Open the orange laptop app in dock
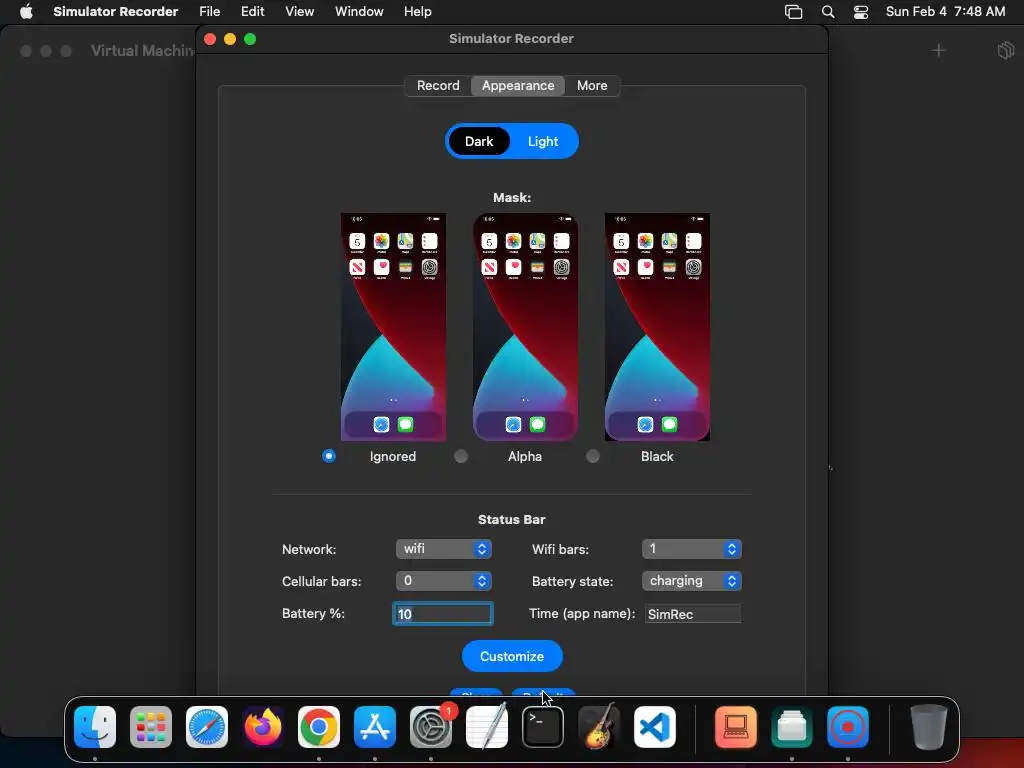The image size is (1024, 768). (x=736, y=727)
